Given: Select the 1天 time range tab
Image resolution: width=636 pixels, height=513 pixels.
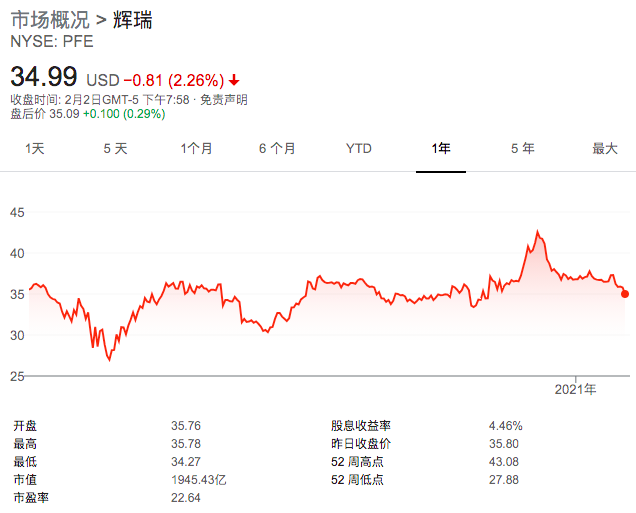Looking at the screenshot, I should click(x=35, y=148).
